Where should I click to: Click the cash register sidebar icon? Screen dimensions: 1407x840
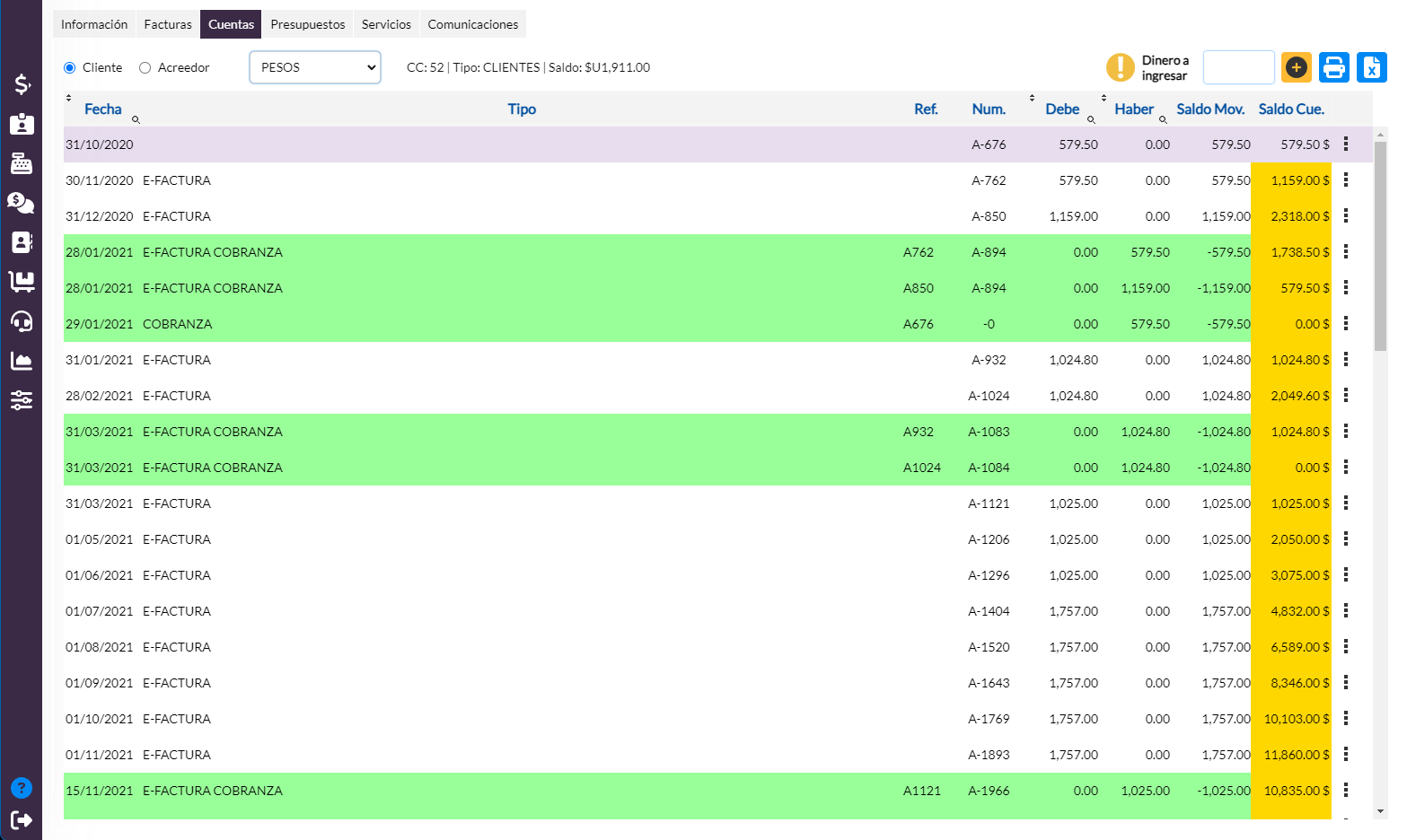(22, 163)
